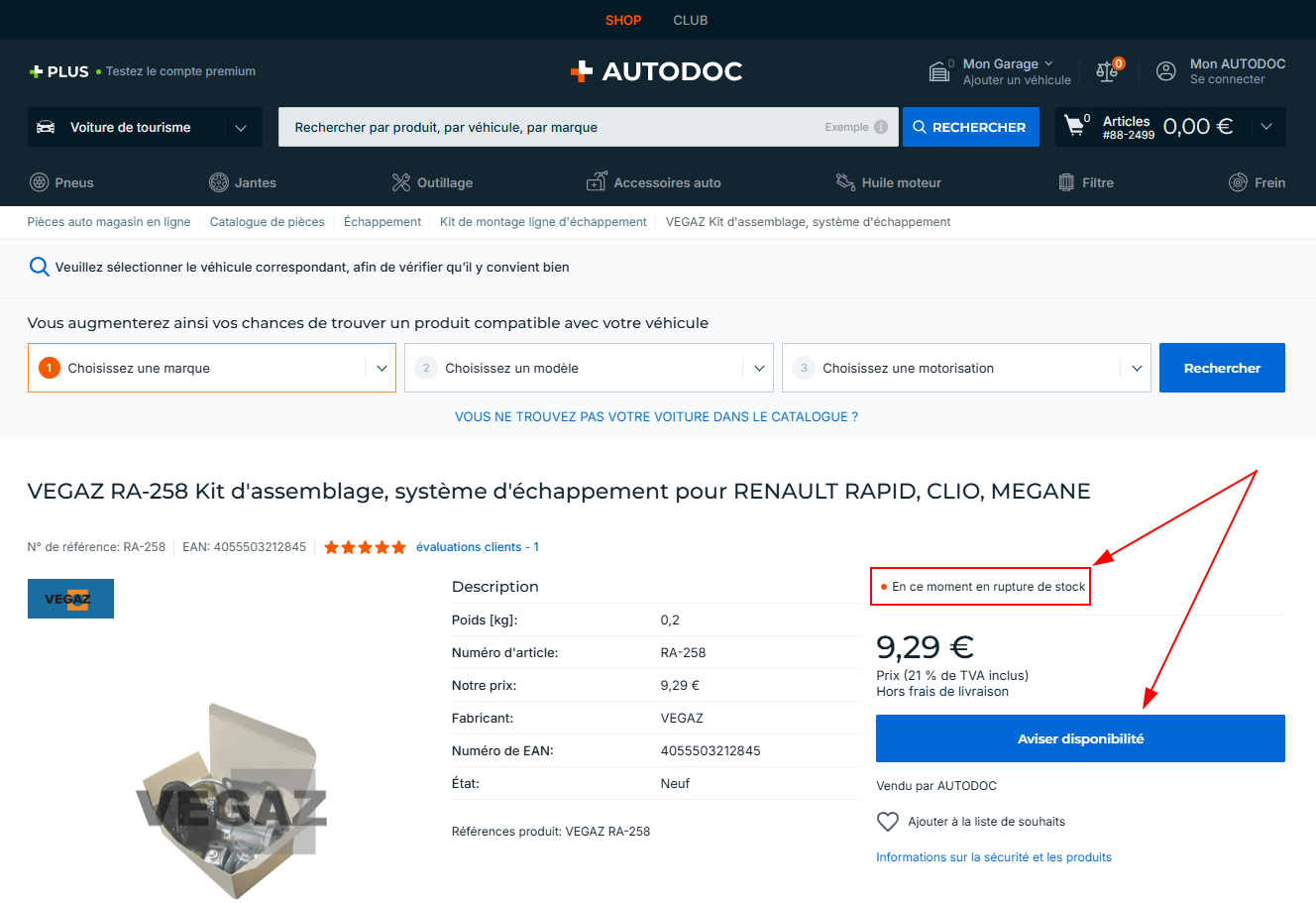Click the Vendu par AUTODOC text
The image size is (1316, 903).
936,786
